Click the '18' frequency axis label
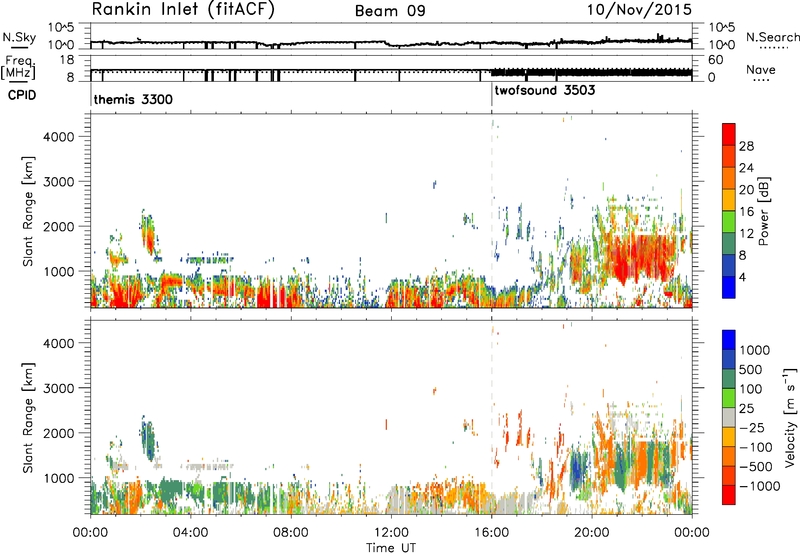 click(67, 60)
